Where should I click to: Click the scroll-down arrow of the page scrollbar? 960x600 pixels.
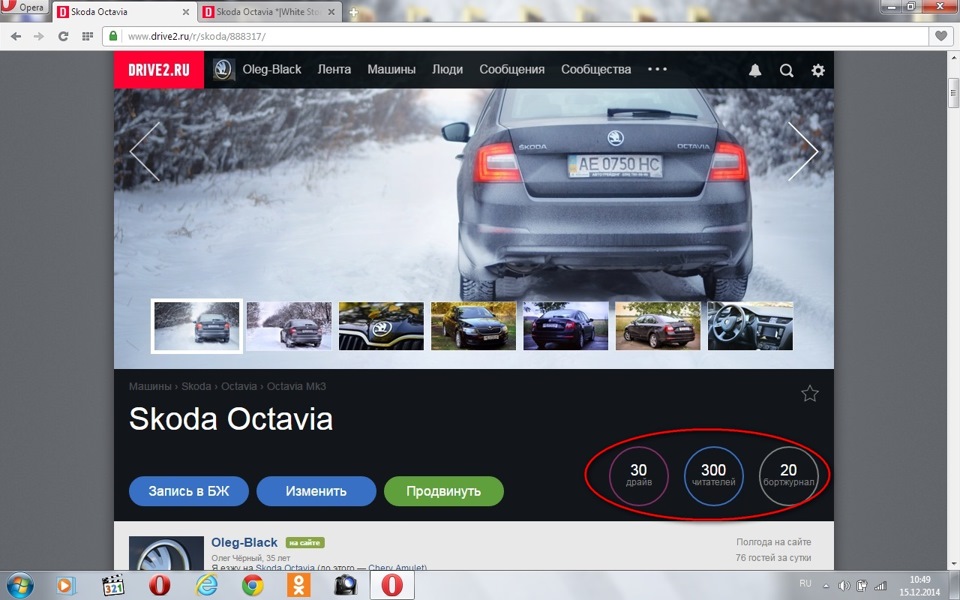point(953,564)
